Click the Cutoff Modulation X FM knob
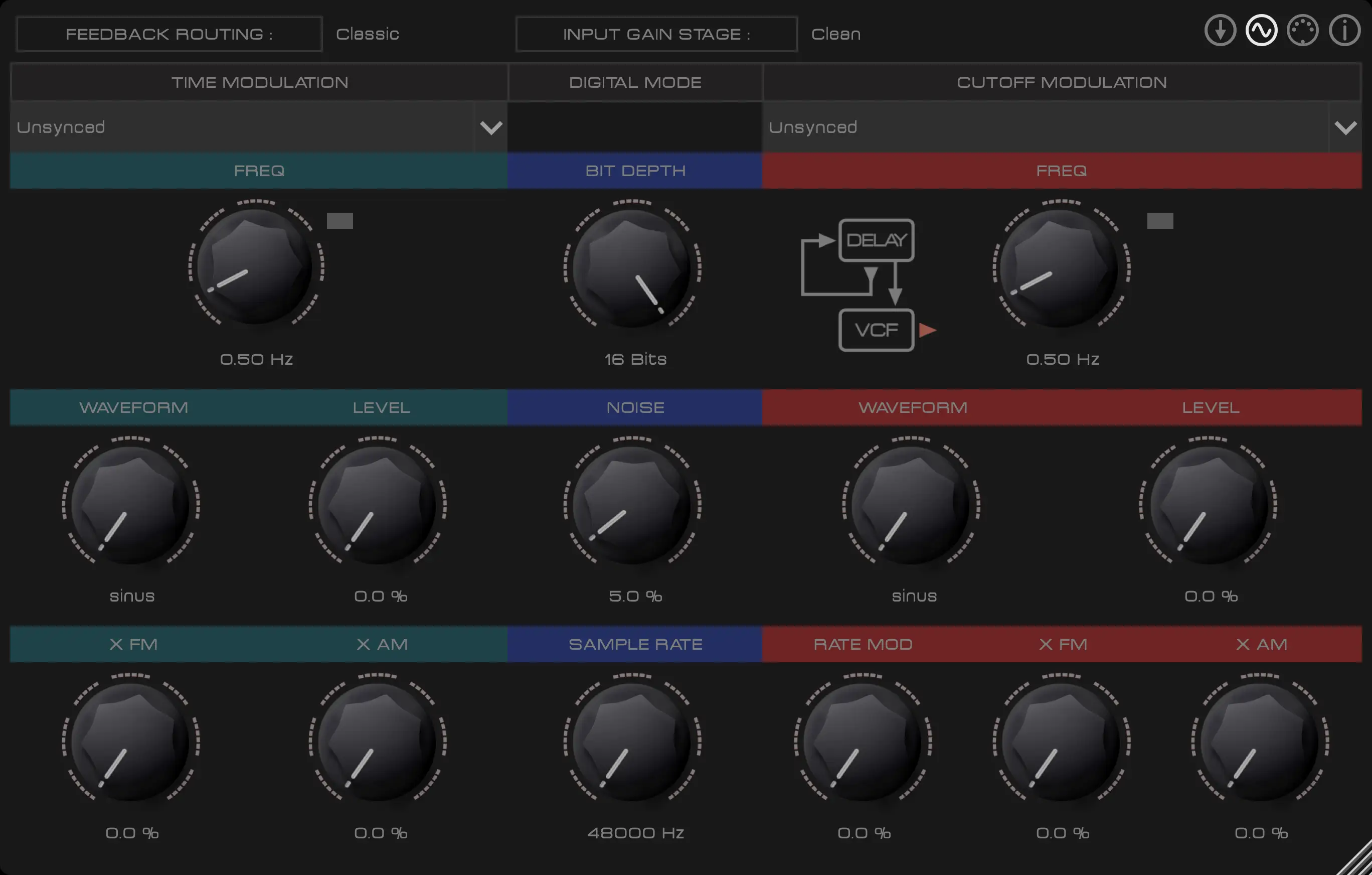 pyautogui.click(x=1062, y=741)
